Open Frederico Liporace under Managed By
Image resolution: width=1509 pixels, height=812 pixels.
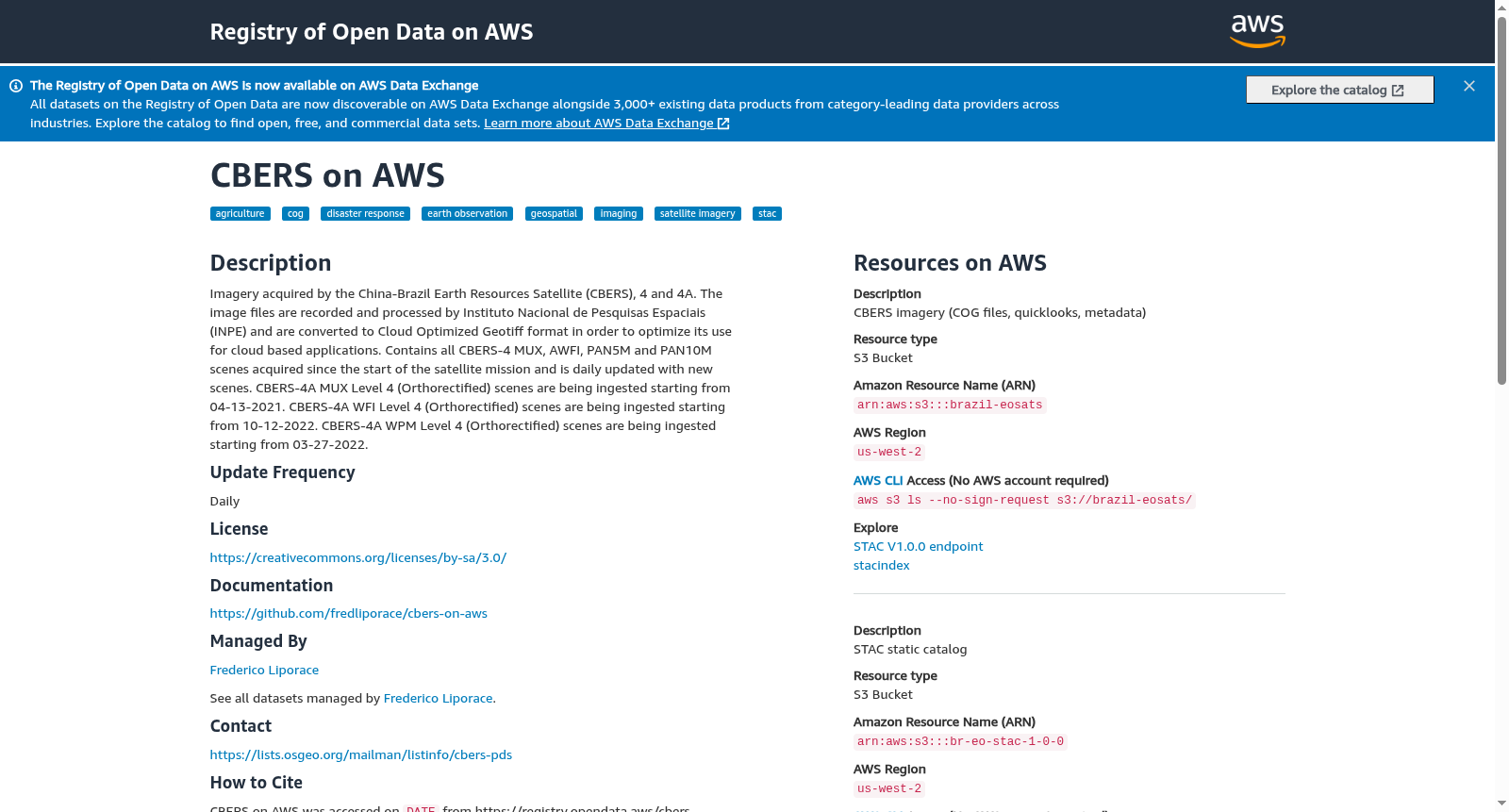click(264, 670)
